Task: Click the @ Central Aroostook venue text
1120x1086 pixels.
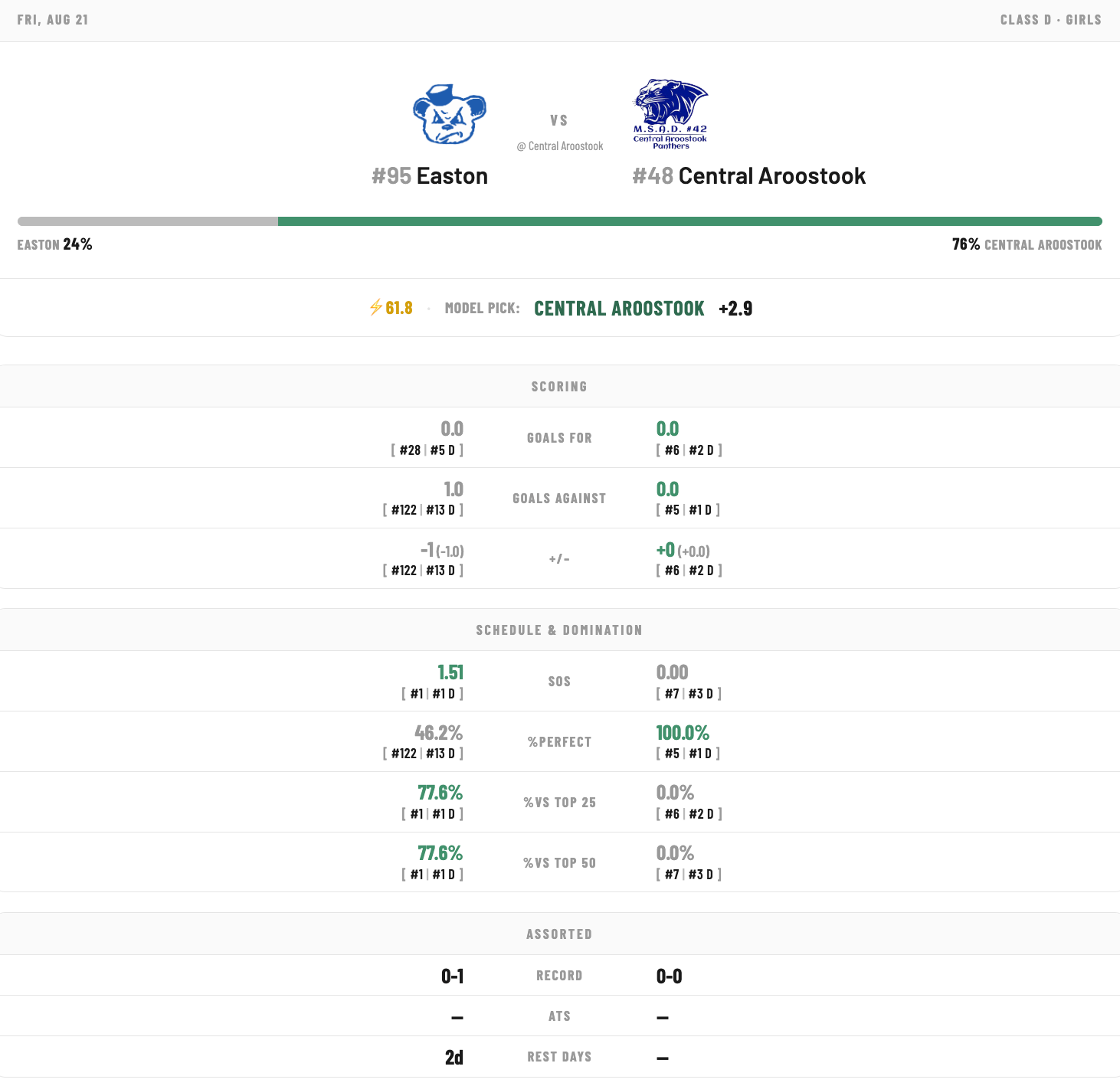Action: pyautogui.click(x=560, y=146)
